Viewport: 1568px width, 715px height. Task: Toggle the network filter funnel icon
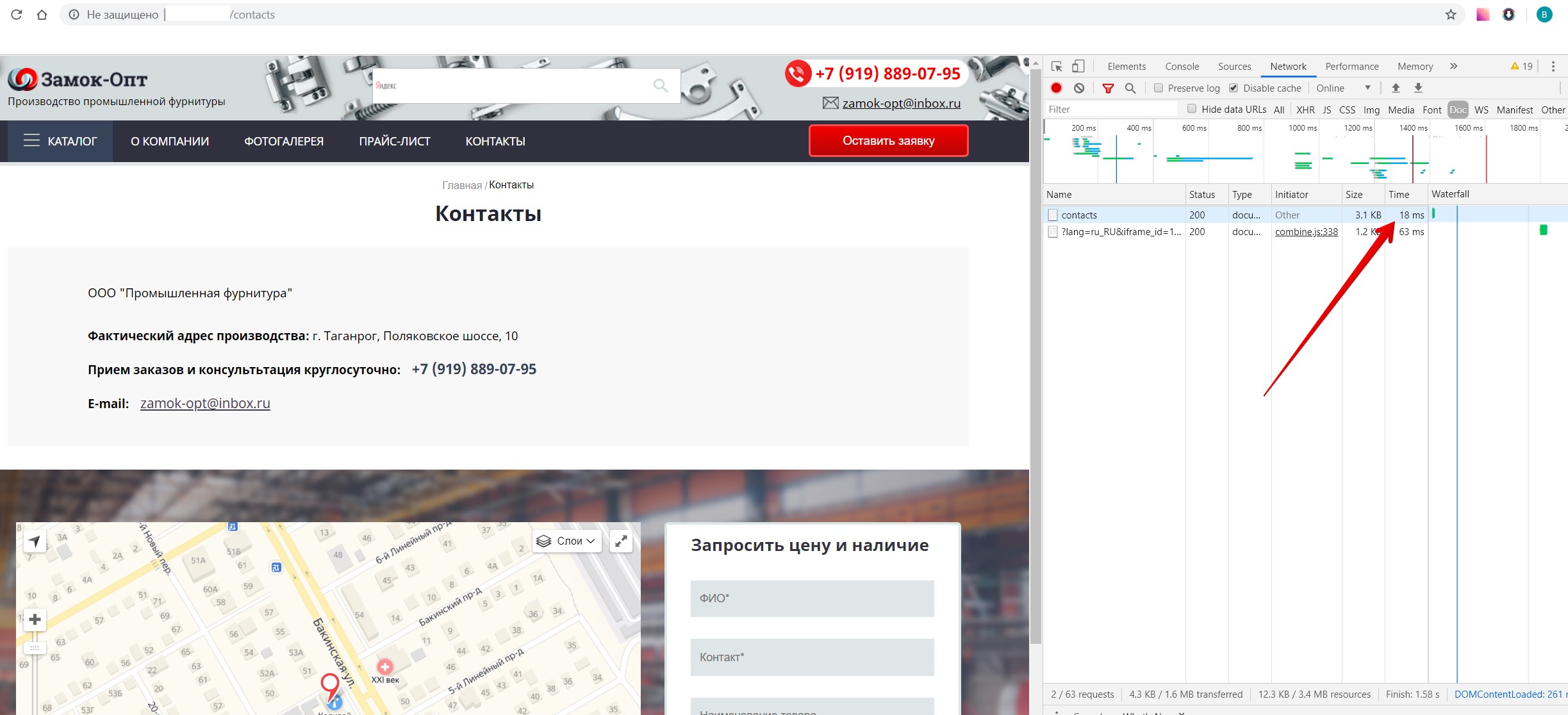point(1108,88)
